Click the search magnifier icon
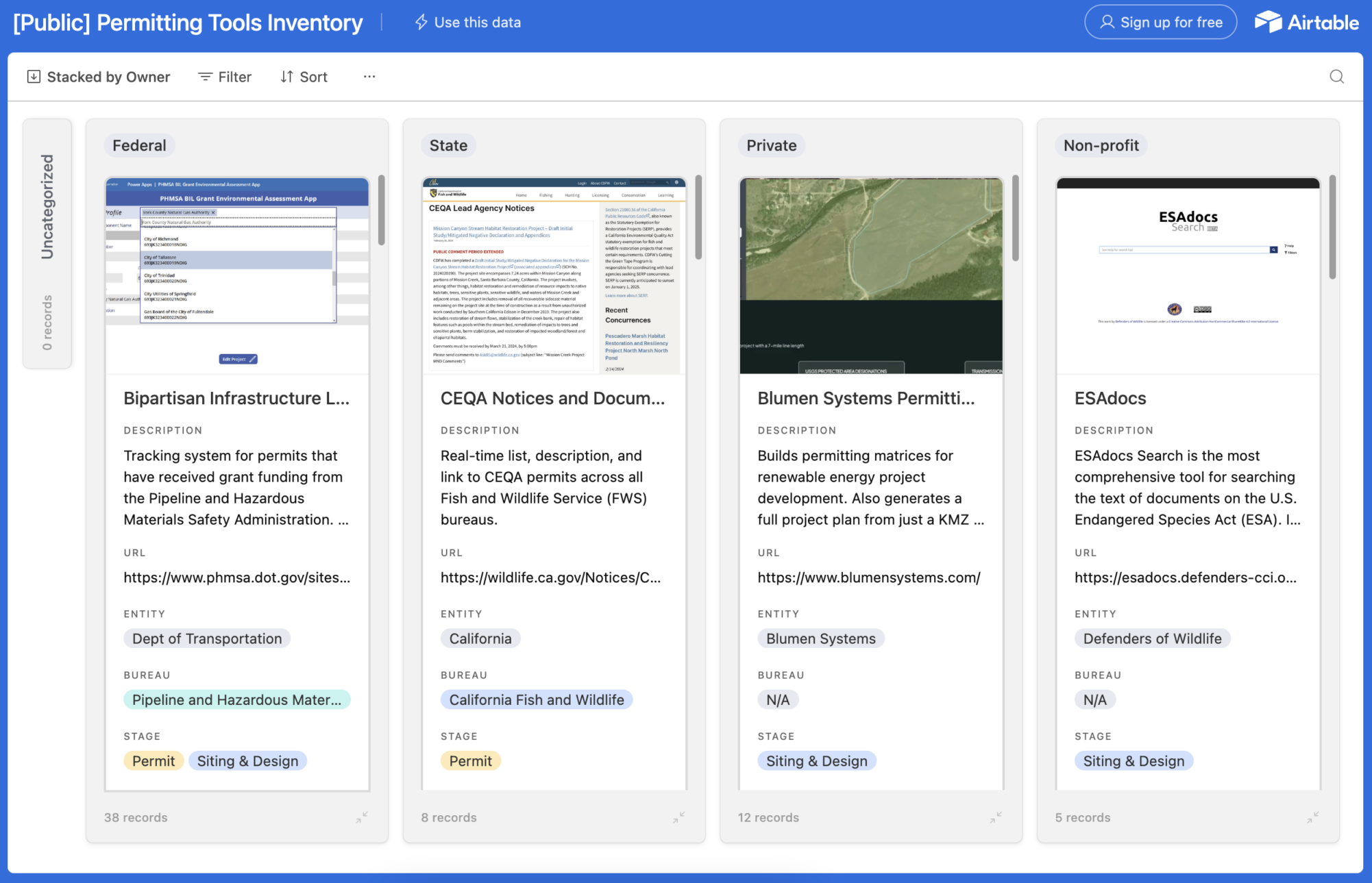The width and height of the screenshot is (1372, 883). pyautogui.click(x=1336, y=77)
